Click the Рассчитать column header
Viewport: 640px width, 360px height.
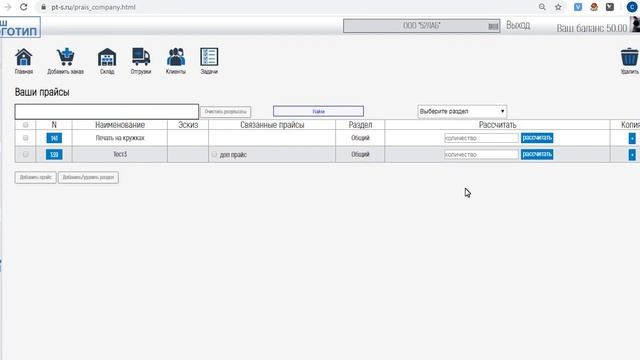click(x=497, y=125)
